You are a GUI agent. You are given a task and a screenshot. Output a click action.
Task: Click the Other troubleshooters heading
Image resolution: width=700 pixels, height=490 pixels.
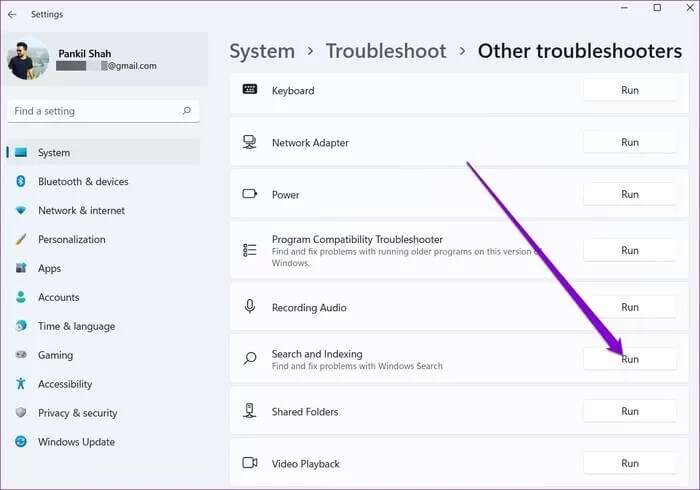click(x=579, y=51)
